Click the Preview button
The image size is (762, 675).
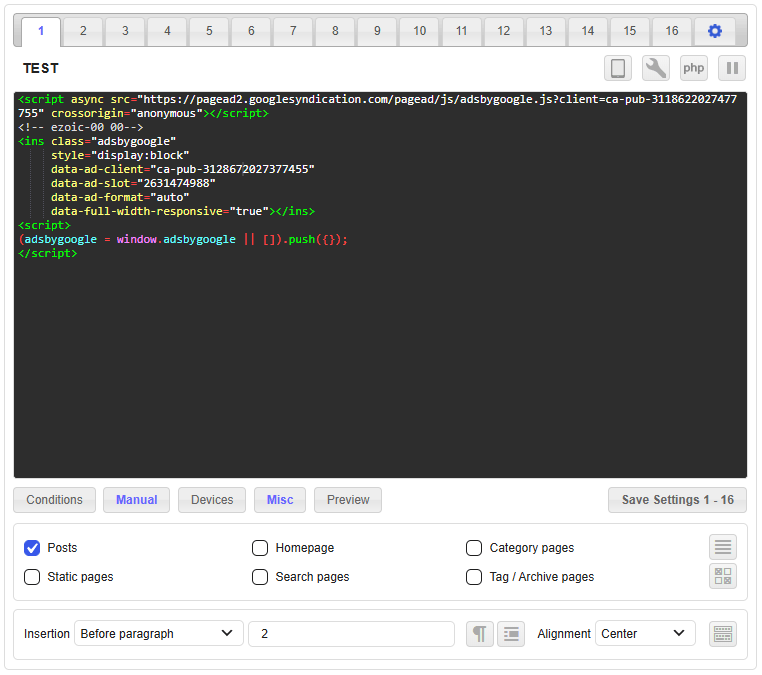point(348,500)
